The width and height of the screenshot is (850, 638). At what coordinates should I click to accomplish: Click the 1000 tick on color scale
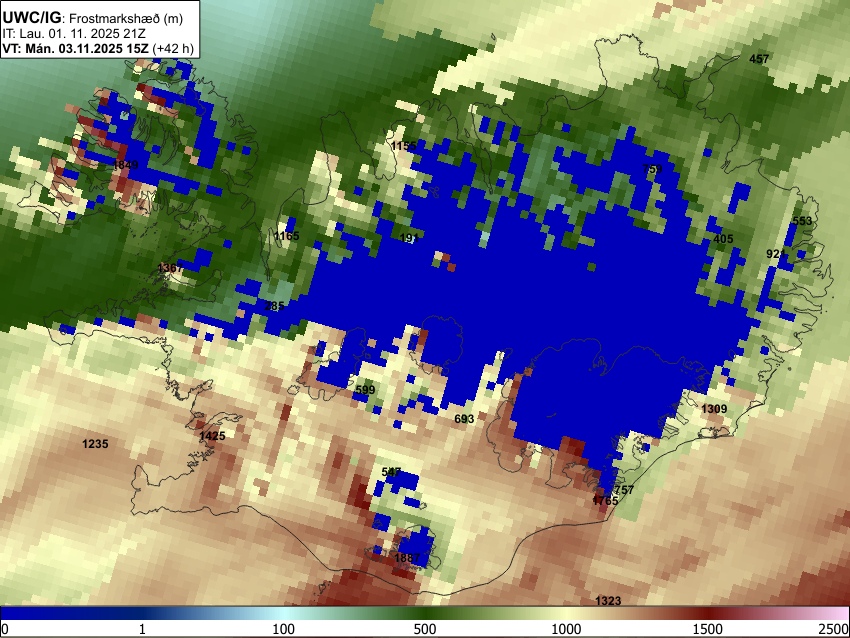point(566,629)
